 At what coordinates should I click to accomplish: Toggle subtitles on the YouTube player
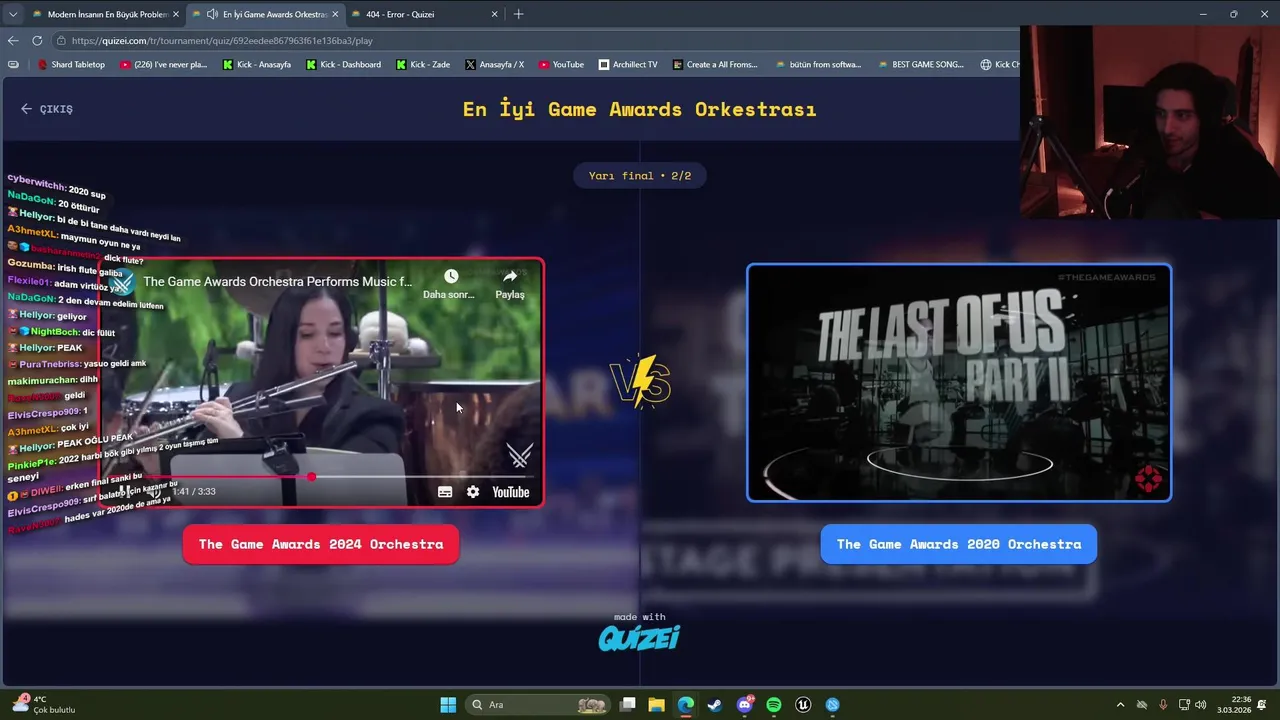(445, 492)
